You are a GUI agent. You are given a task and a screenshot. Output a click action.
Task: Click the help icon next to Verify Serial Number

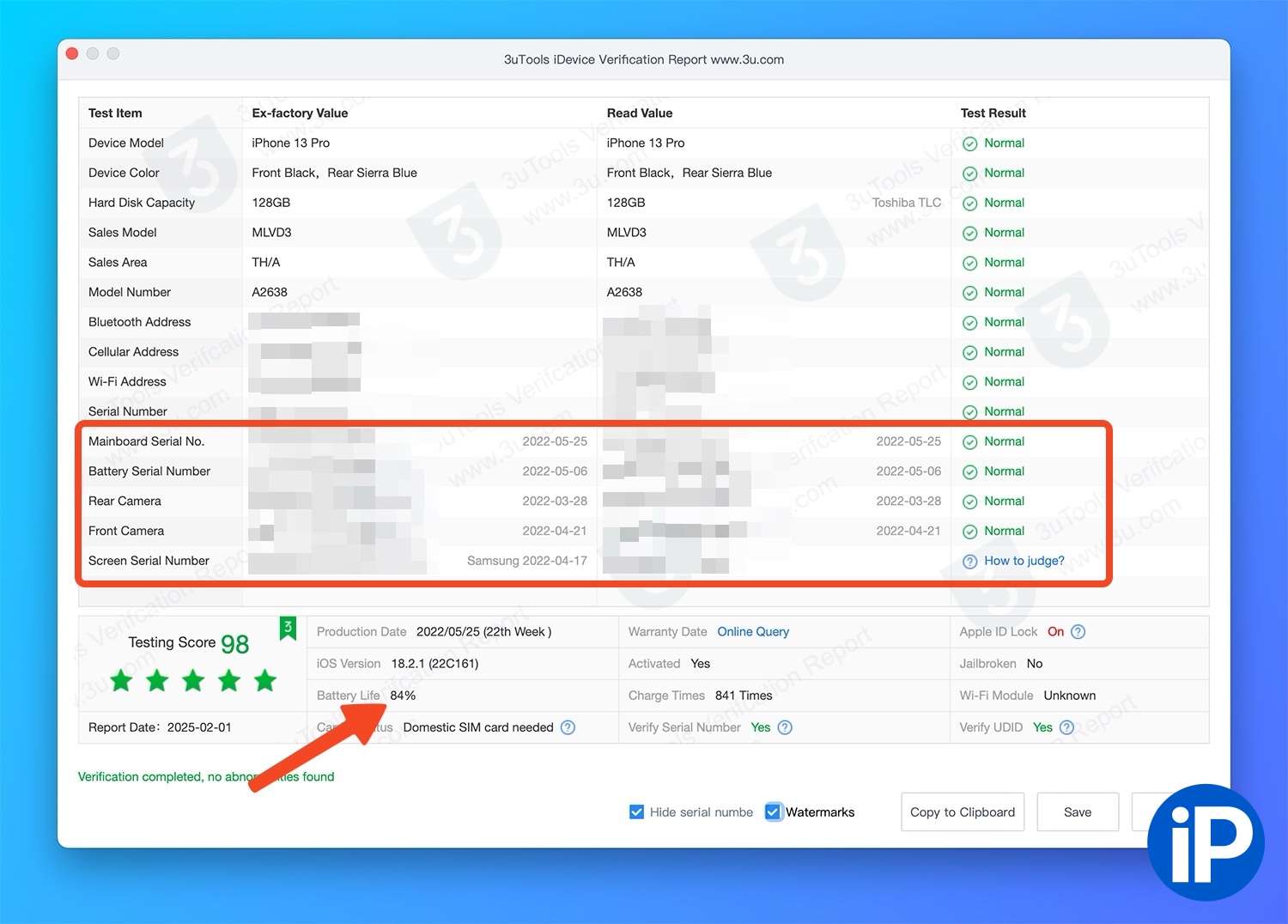coord(785,727)
